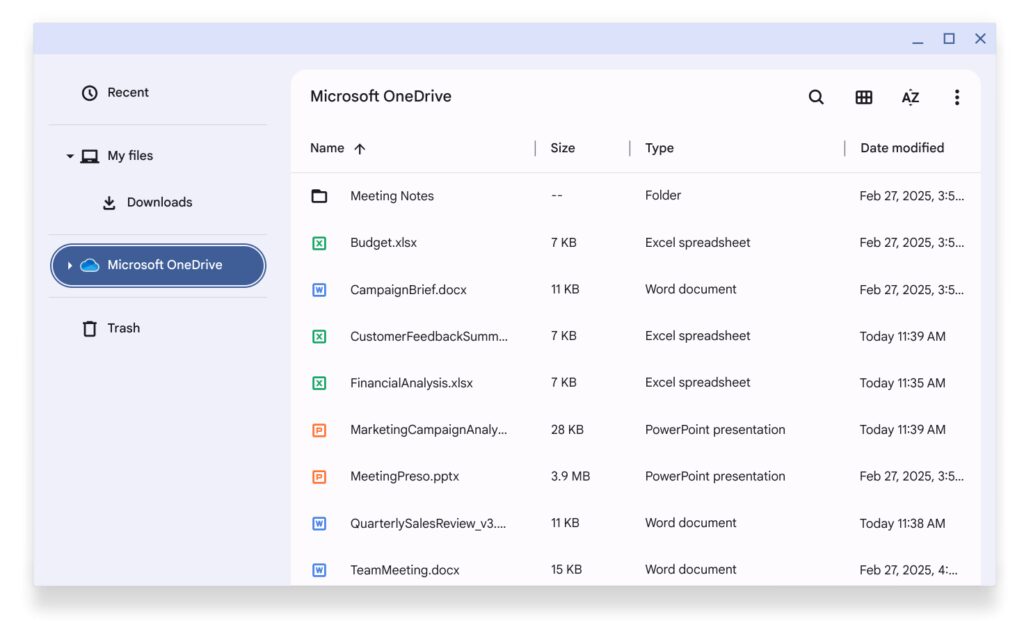Screen dimensions: 1024x621
Task: Click the PowerPoint icon beside MeetingPreso.pptx
Action: click(x=319, y=476)
